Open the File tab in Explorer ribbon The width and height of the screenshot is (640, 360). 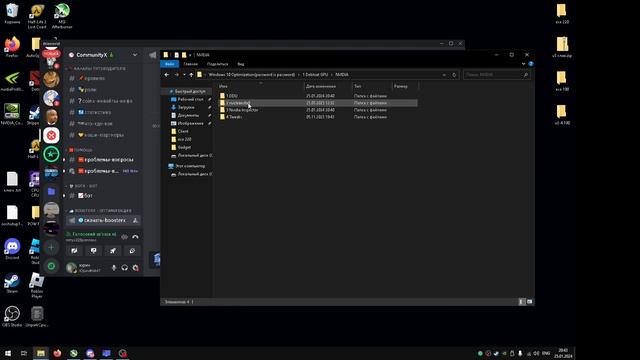[x=169, y=64]
